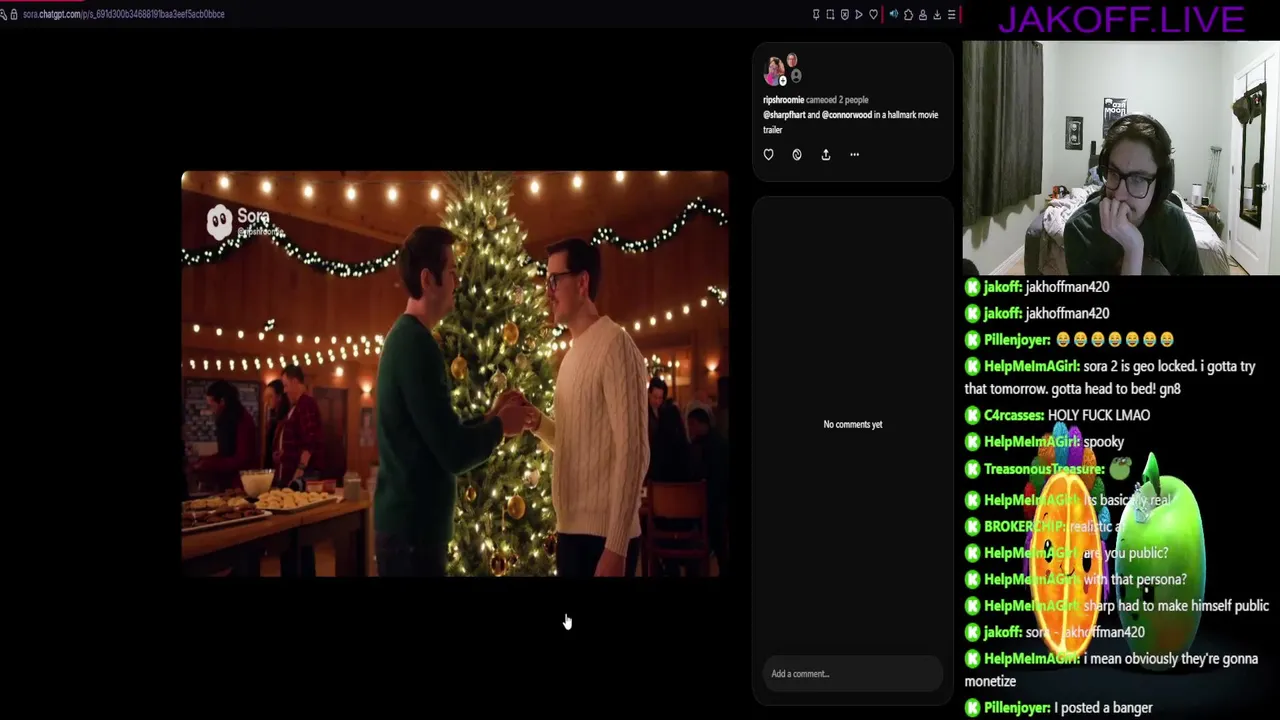
Task: Click the shield blocker icon in toolbar
Action: pos(845,14)
